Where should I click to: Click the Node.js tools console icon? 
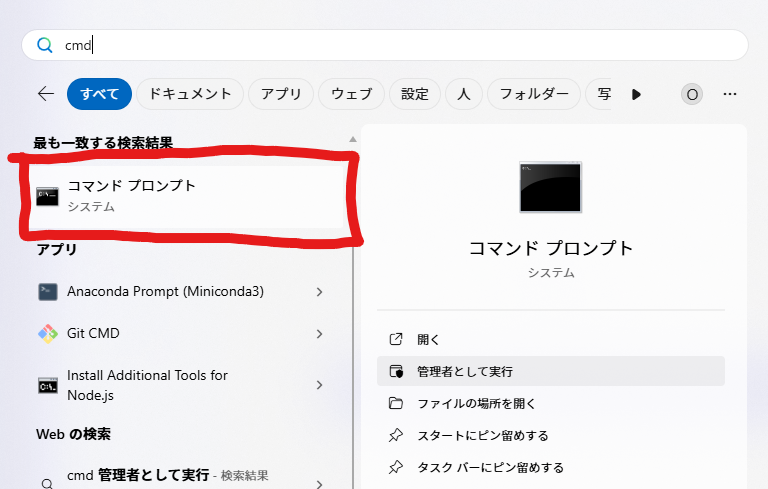[48, 386]
